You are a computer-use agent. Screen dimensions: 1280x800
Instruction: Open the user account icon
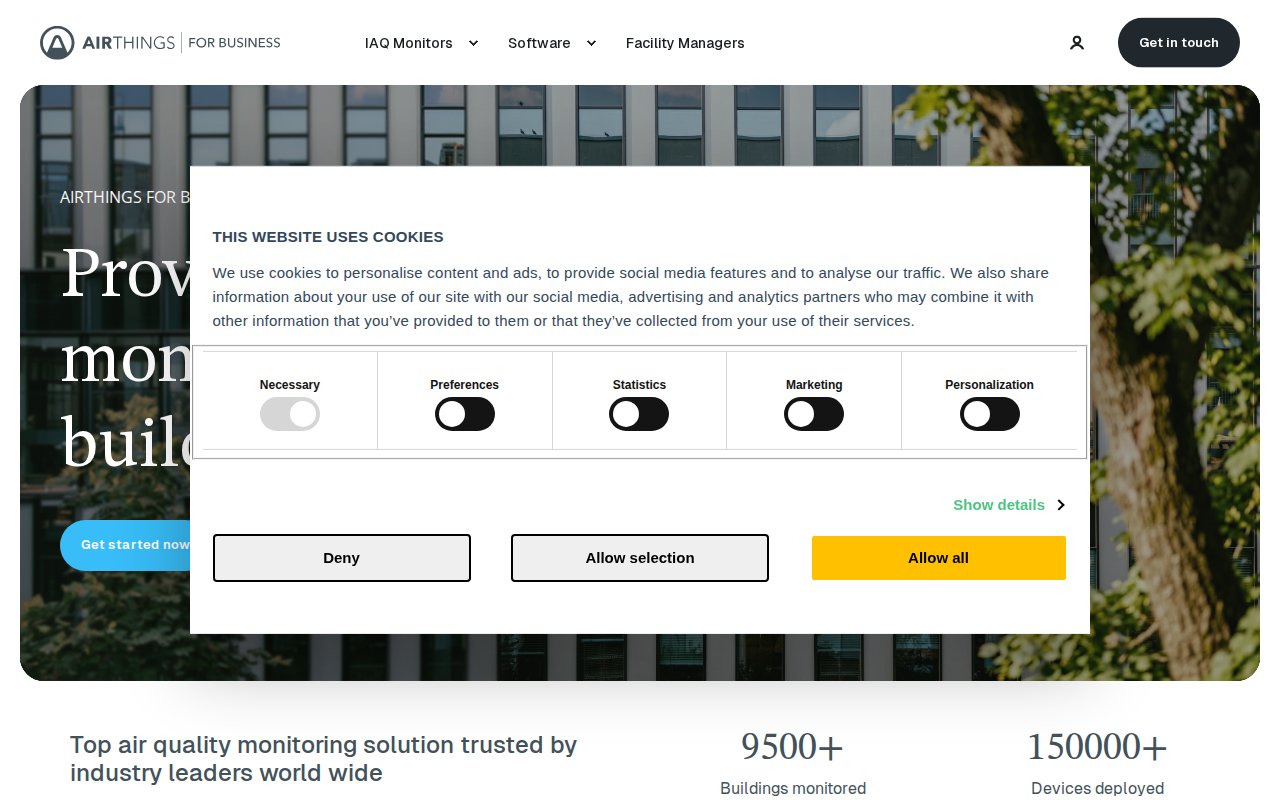[x=1077, y=43]
